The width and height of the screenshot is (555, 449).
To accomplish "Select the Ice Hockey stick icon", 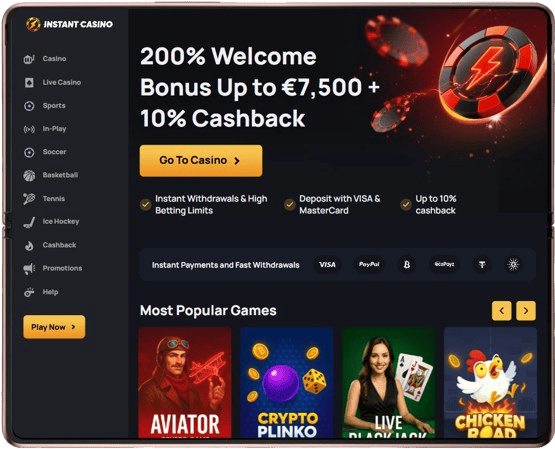I will coord(29,222).
